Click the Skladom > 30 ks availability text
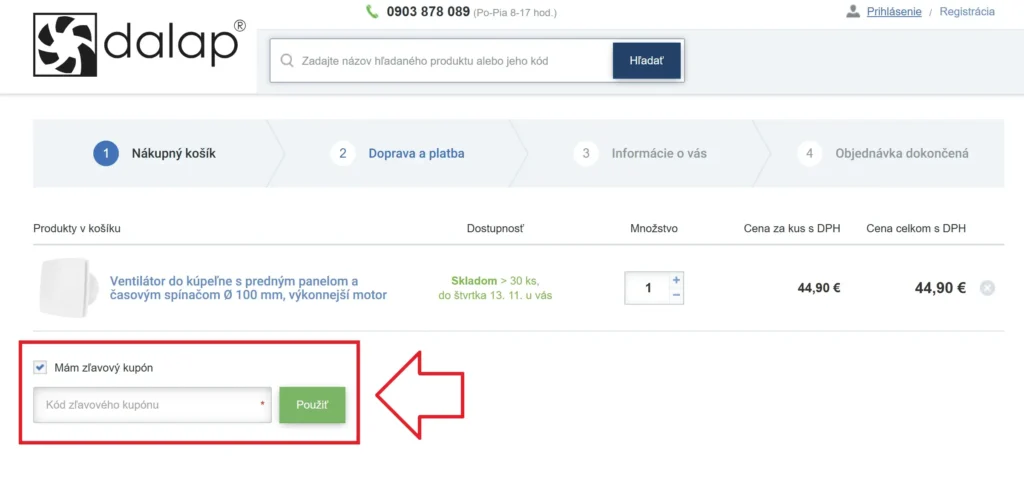Image resolution: width=1024 pixels, height=490 pixels. [x=495, y=280]
